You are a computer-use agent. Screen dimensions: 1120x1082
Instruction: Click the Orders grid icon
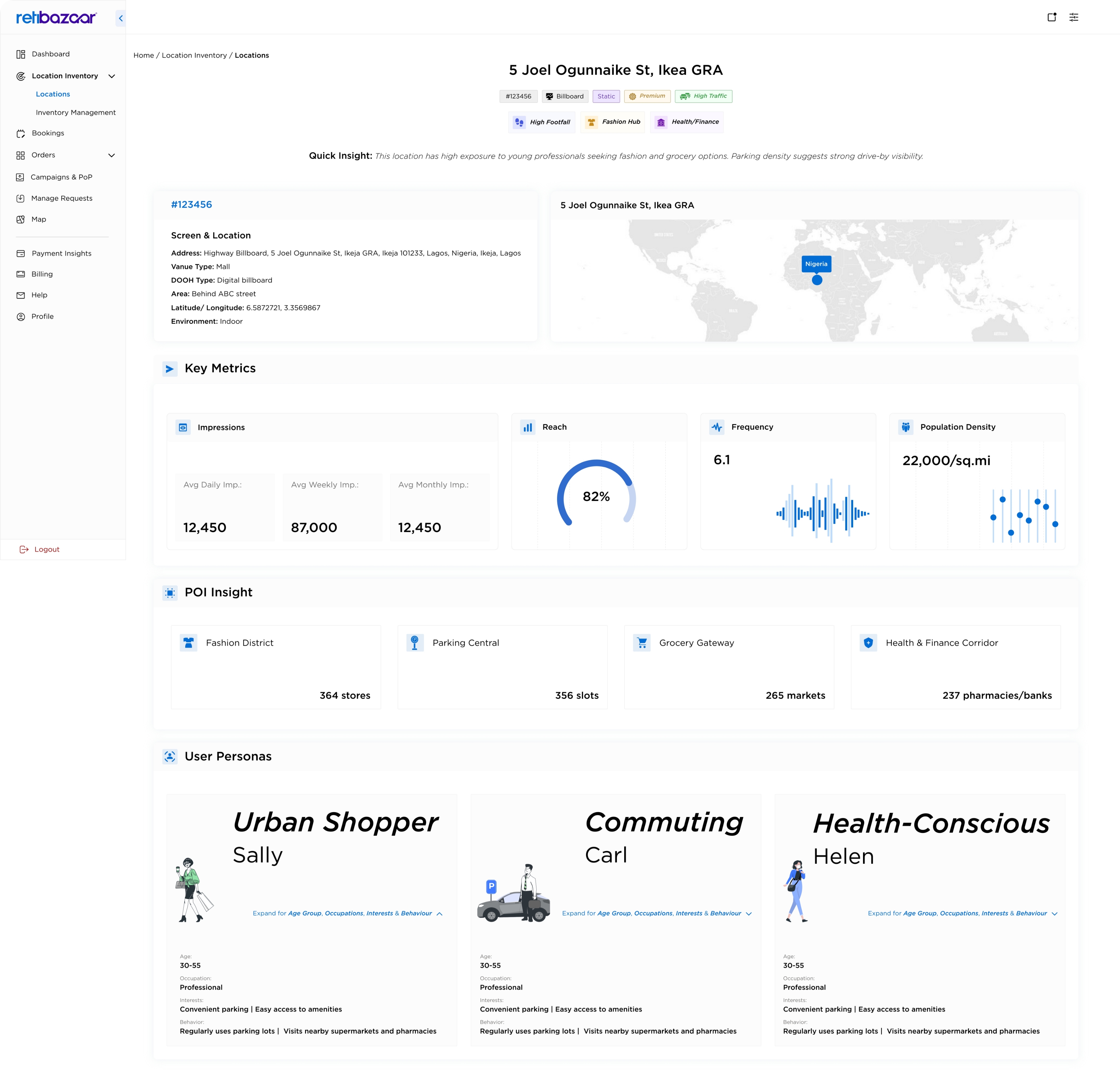point(21,155)
